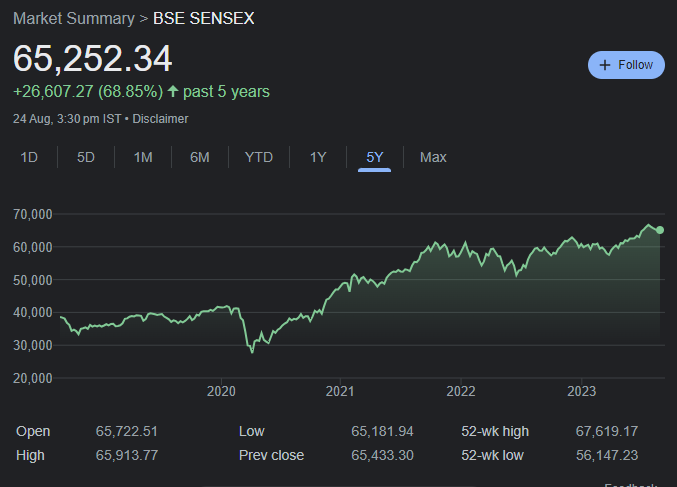677x487 pixels.
Task: Select the 5D time range tab
Action: tap(85, 157)
